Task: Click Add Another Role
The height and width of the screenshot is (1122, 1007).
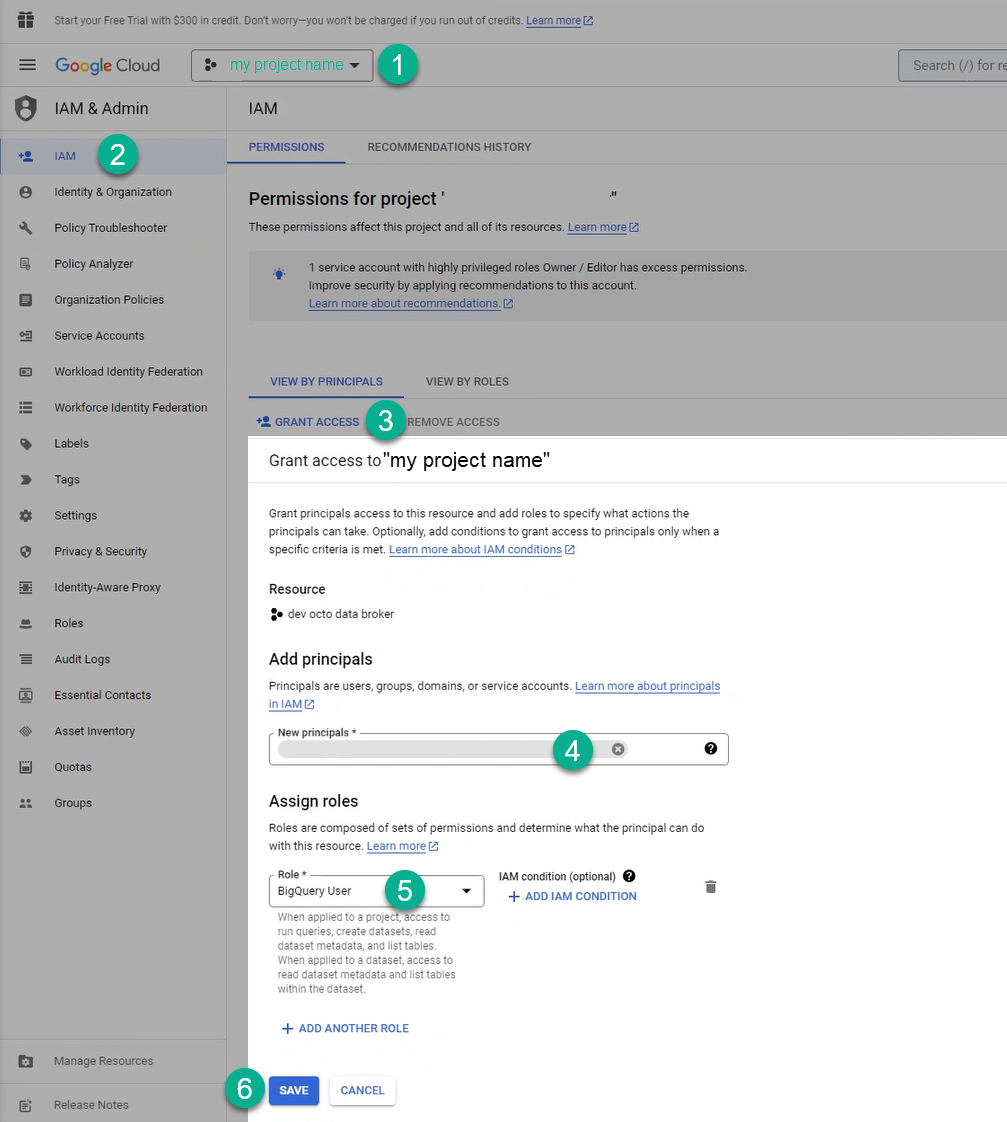Action: click(346, 1028)
